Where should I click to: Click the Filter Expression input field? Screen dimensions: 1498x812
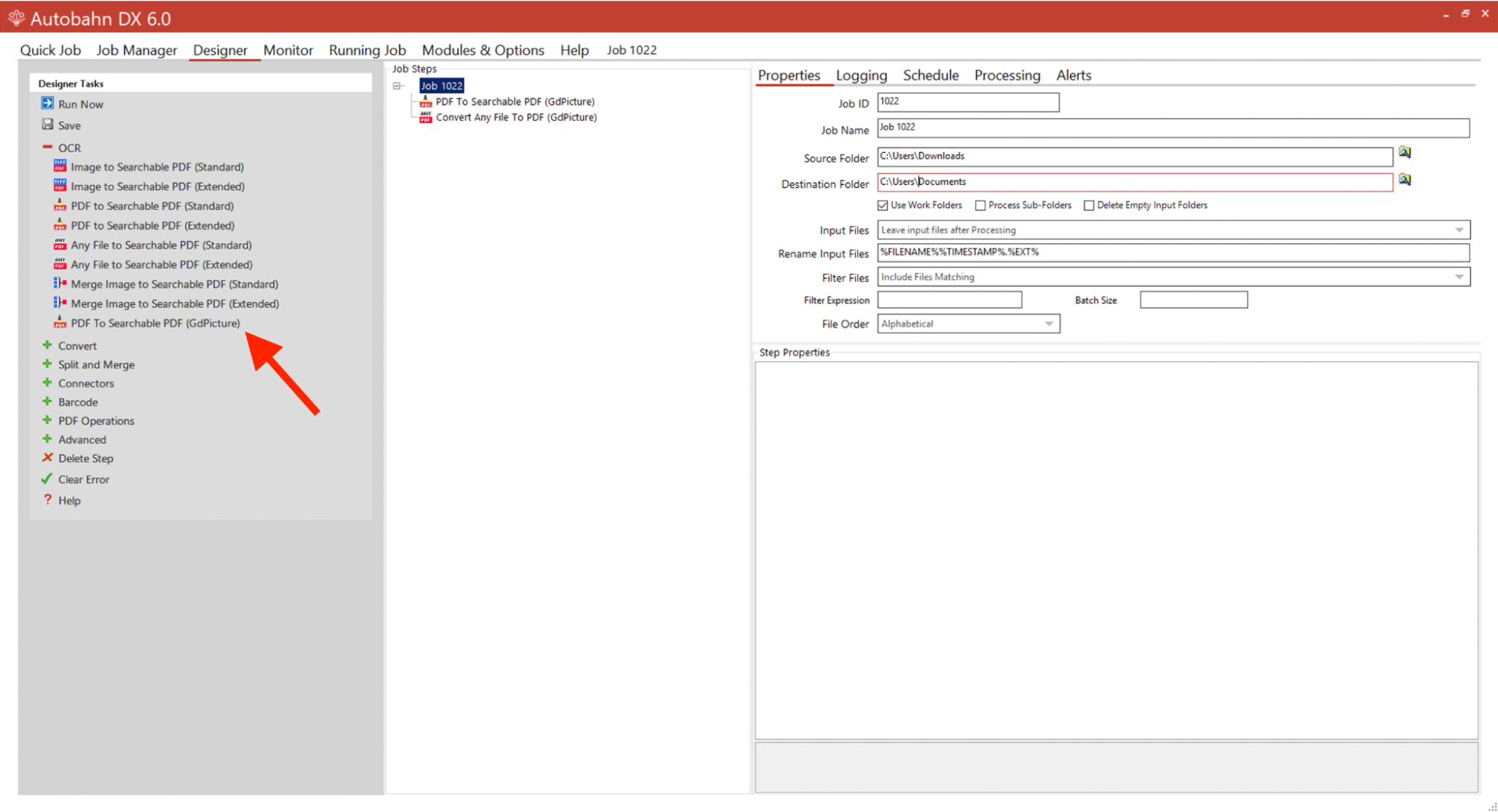tap(949, 300)
